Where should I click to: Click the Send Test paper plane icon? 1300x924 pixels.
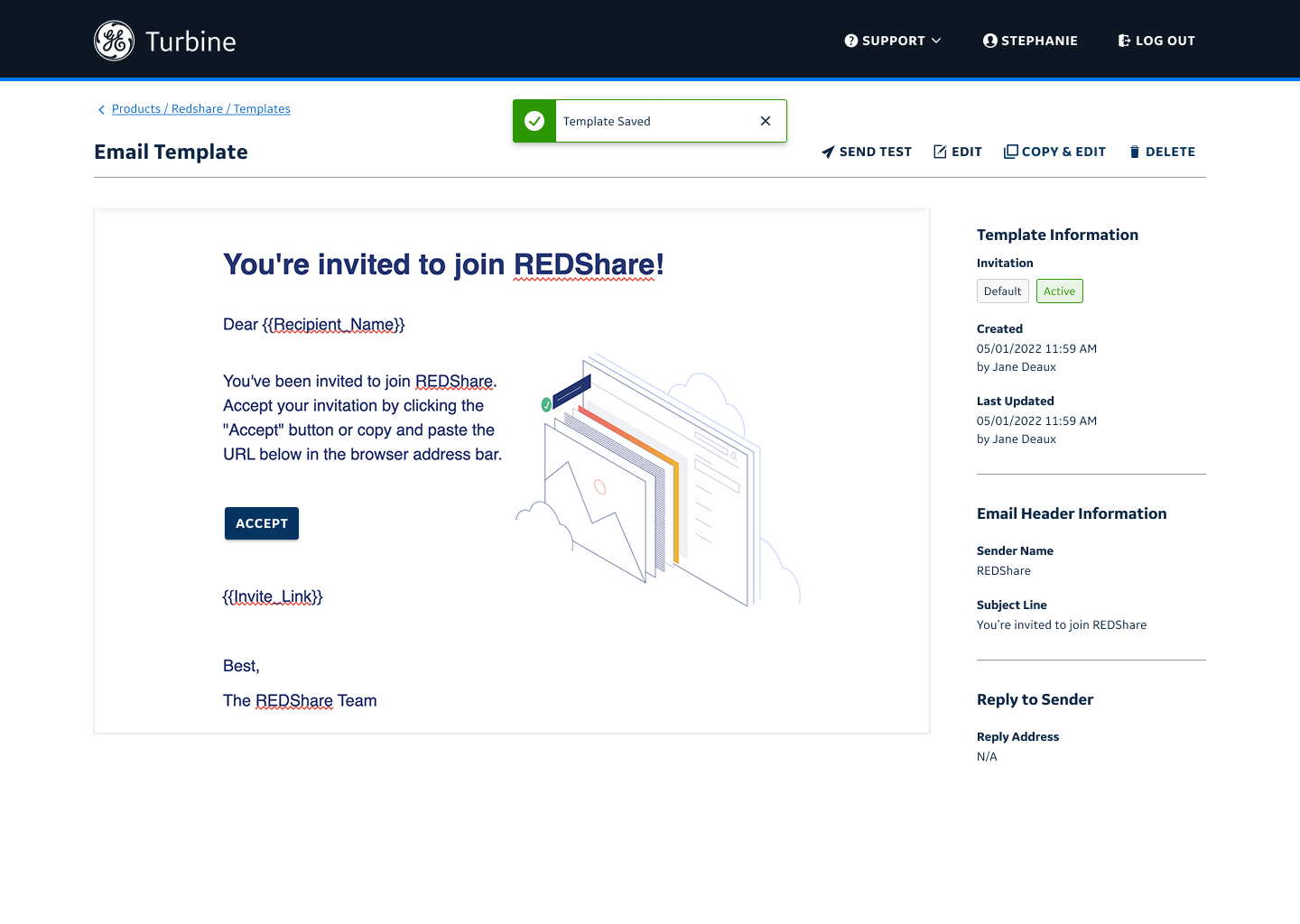click(x=828, y=152)
